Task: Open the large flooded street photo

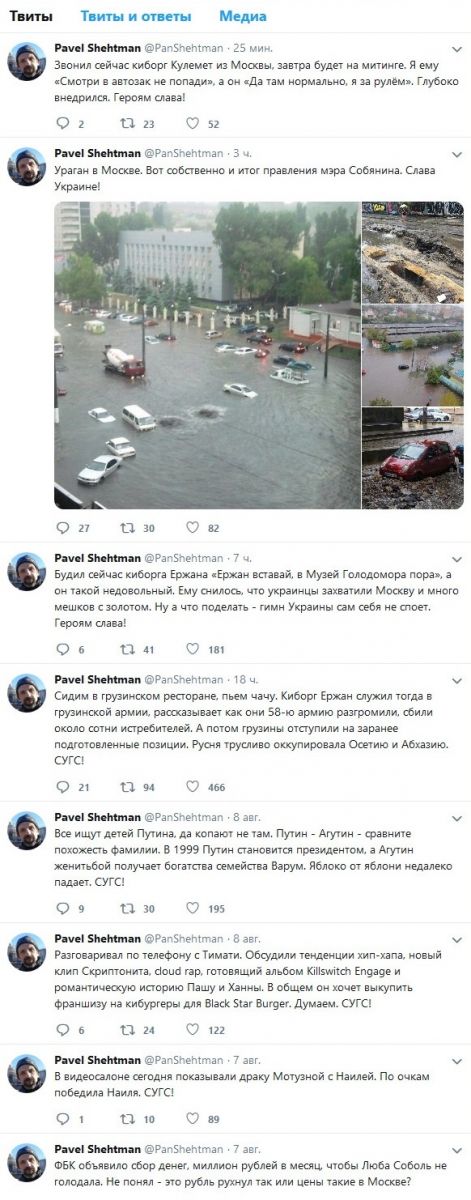Action: point(206,354)
